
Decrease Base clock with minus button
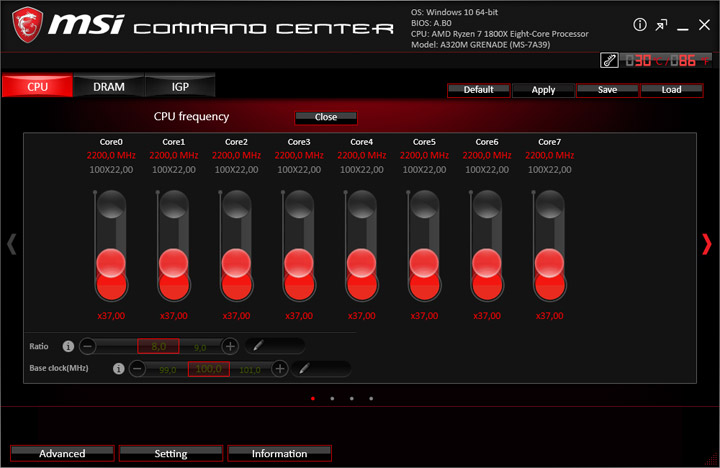(137, 368)
